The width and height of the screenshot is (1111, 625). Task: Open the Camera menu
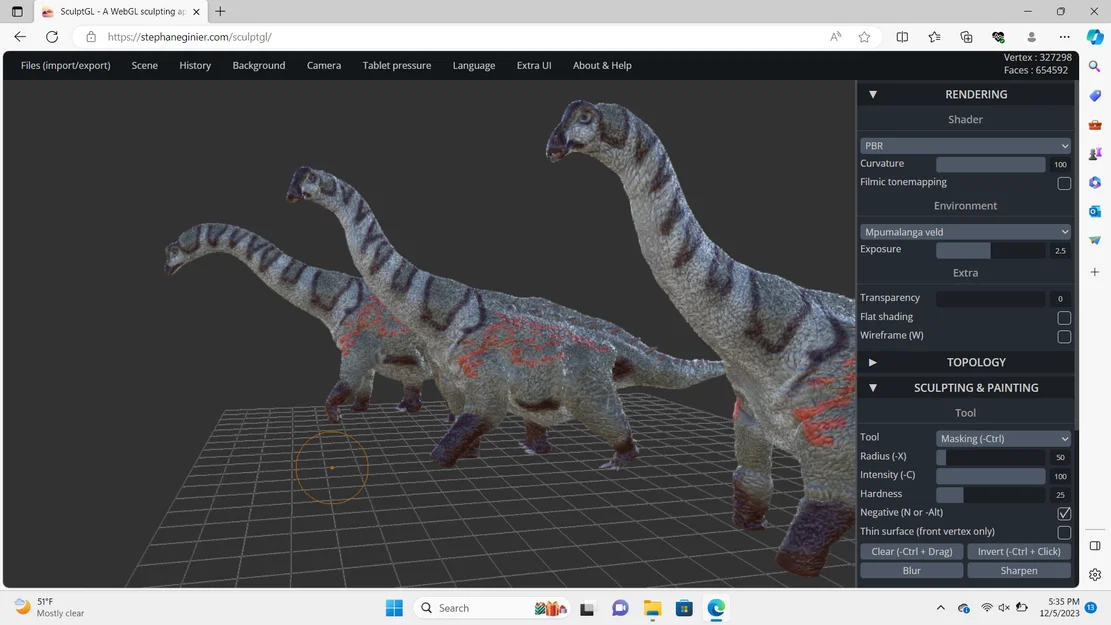323,65
